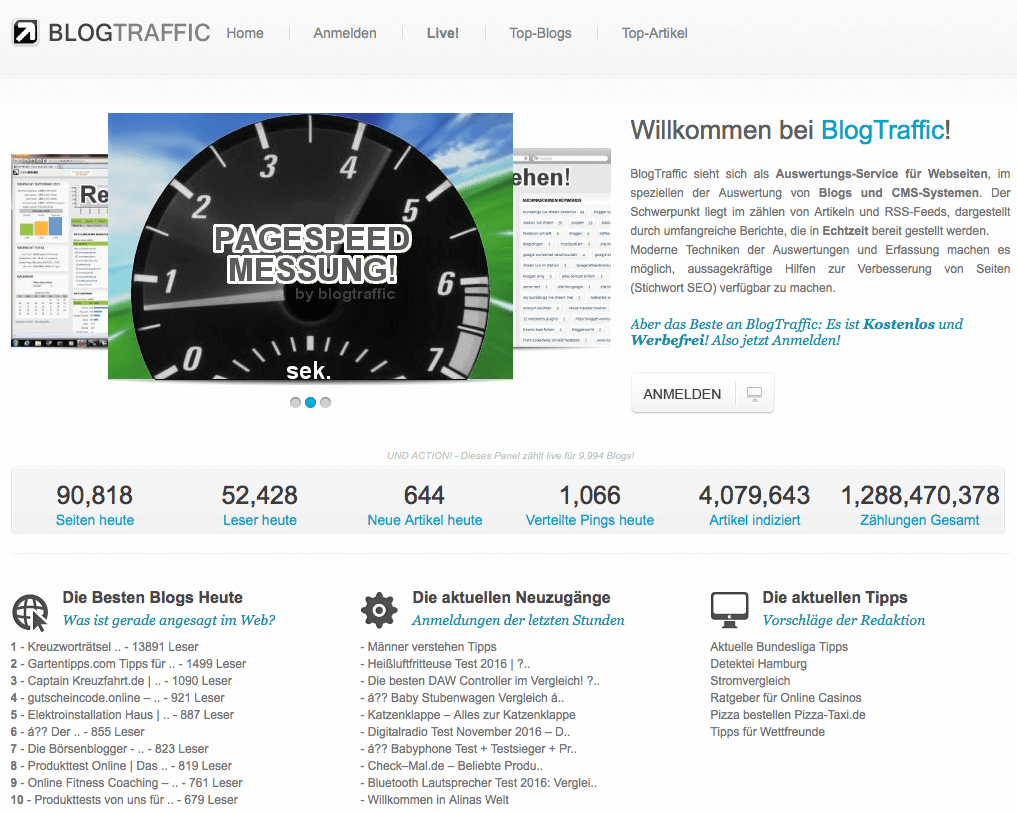This screenshot has width=1017, height=813.
Task: Click the left report screenshot slide
Action: pyautogui.click(x=60, y=251)
